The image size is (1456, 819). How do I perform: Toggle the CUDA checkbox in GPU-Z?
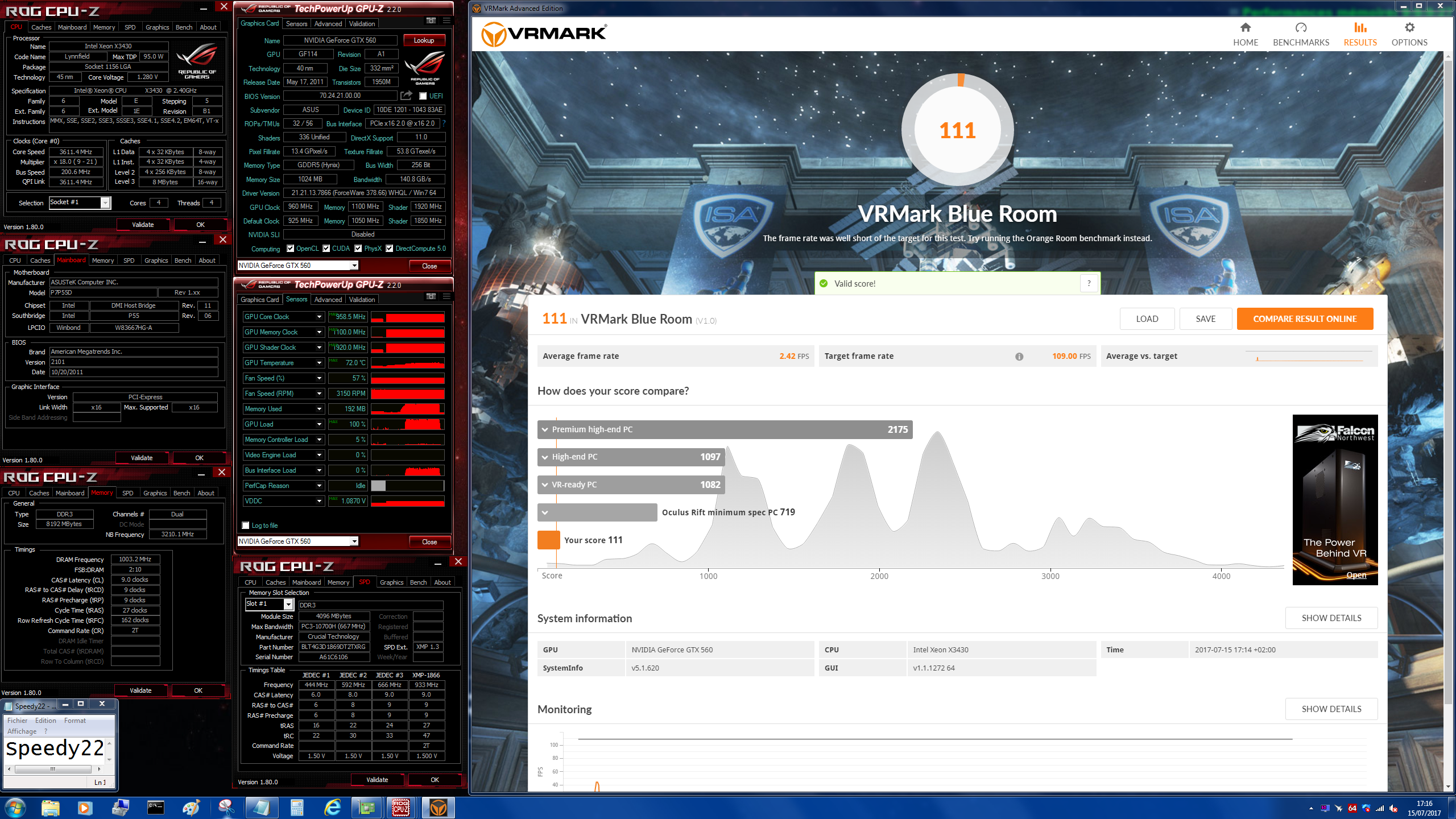click(326, 249)
